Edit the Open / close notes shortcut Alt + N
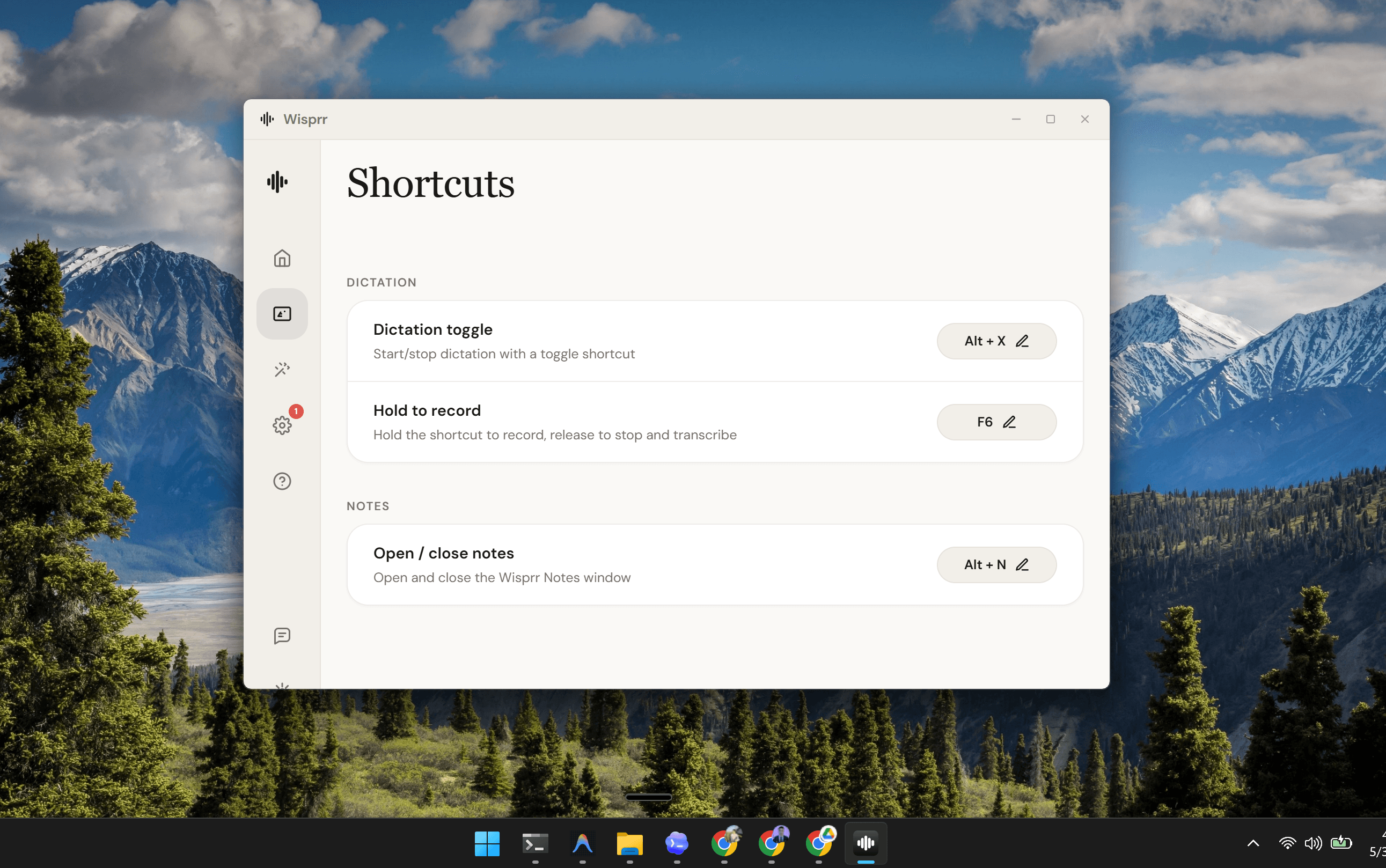 (996, 565)
